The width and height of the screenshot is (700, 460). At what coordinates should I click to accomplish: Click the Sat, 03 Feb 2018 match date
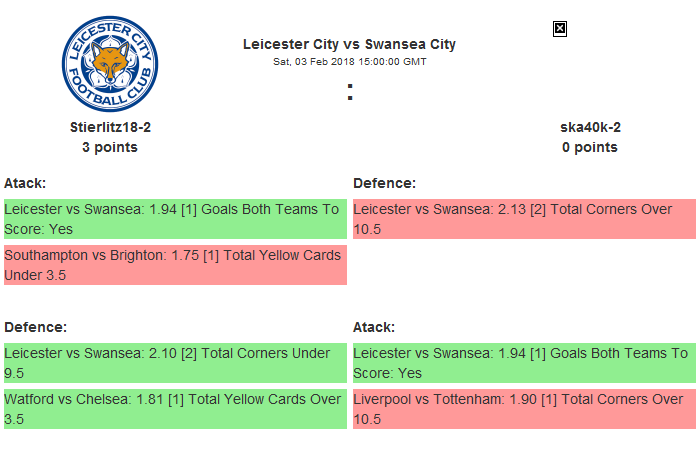349,62
